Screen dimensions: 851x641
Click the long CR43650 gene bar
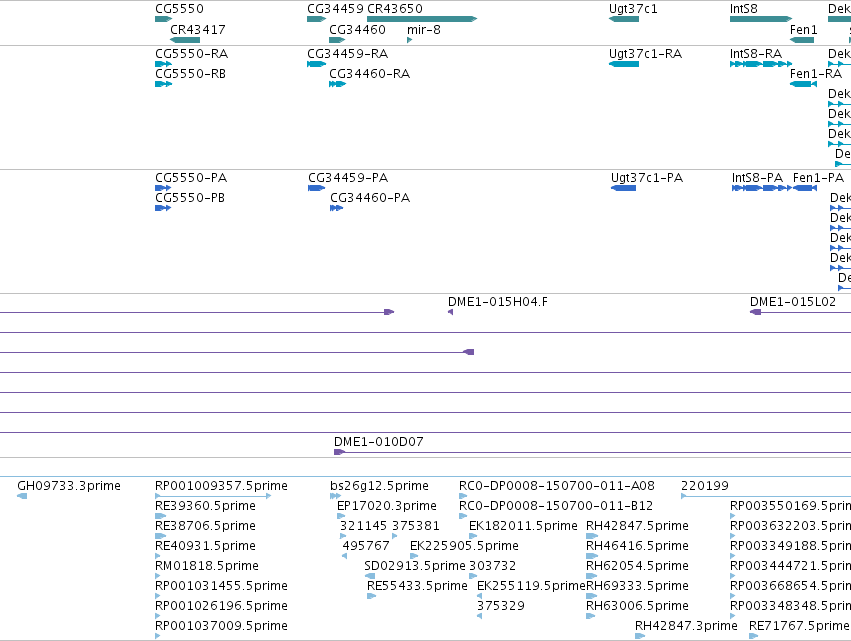422,19
